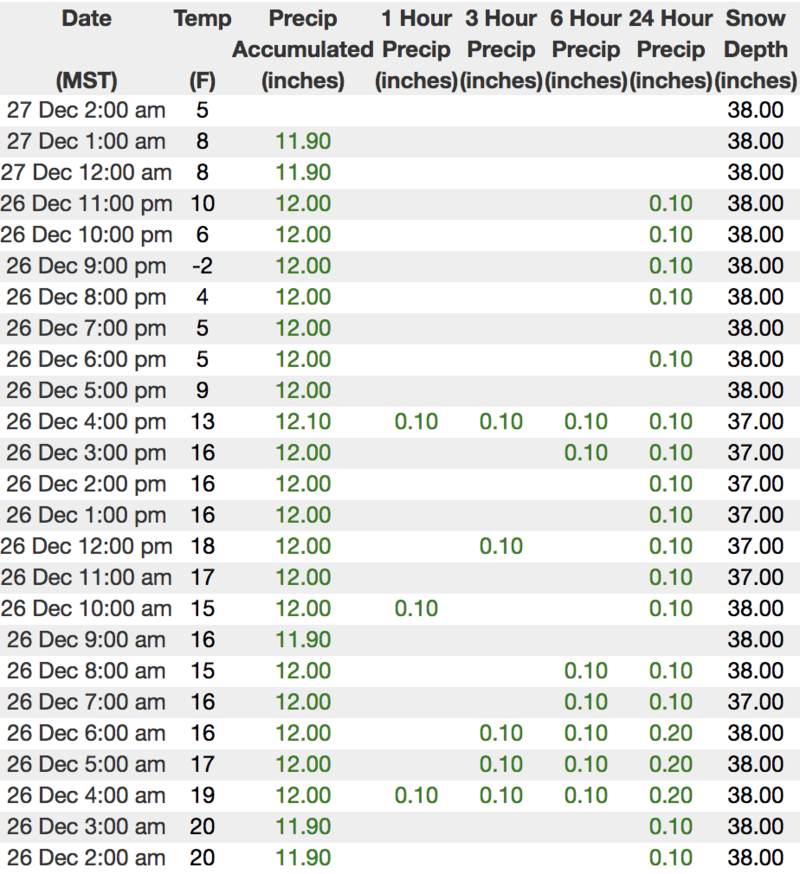Image resolution: width=800 pixels, height=874 pixels.
Task: Click accumulated precip for 27 Dec 1:00 am
Action: 301,142
